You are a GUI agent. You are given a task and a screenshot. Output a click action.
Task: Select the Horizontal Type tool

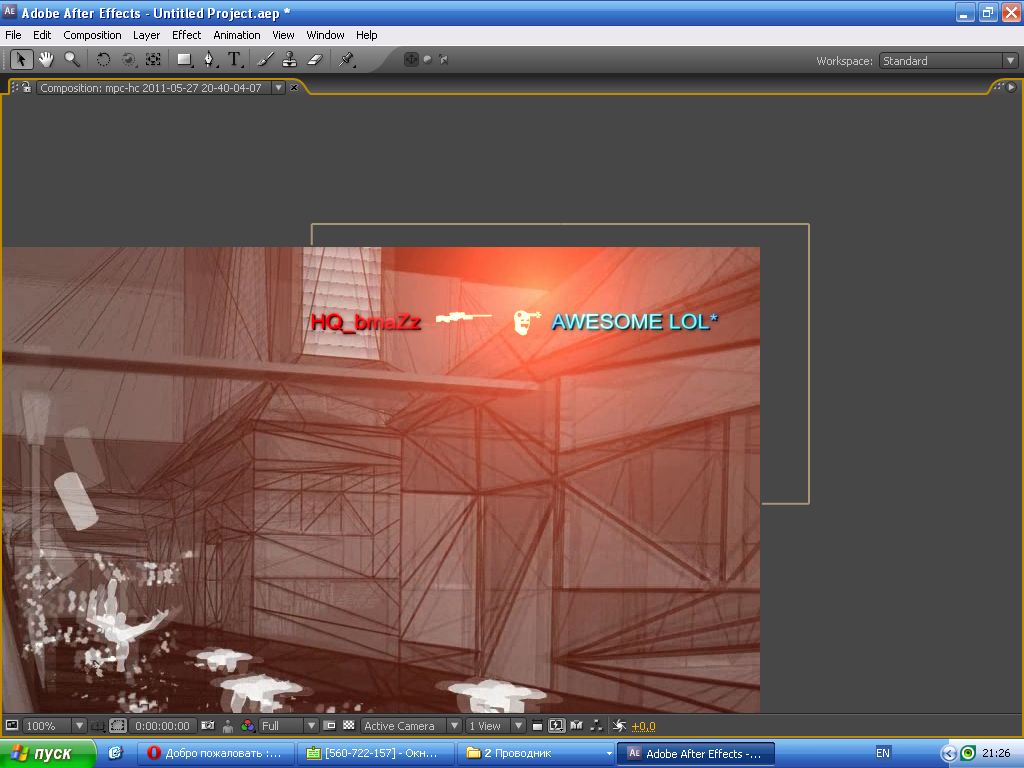tap(234, 59)
